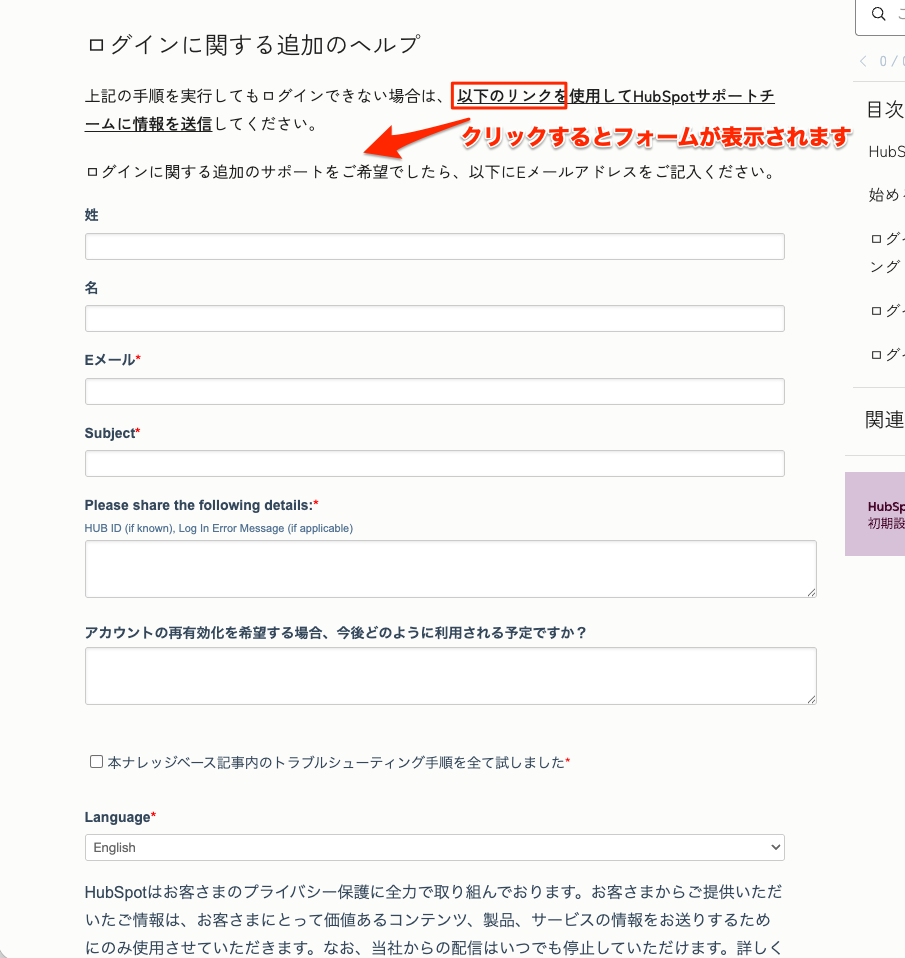Click the アカウントの再有効化 textarea
Viewport: 905px width, 958px height.
point(450,676)
